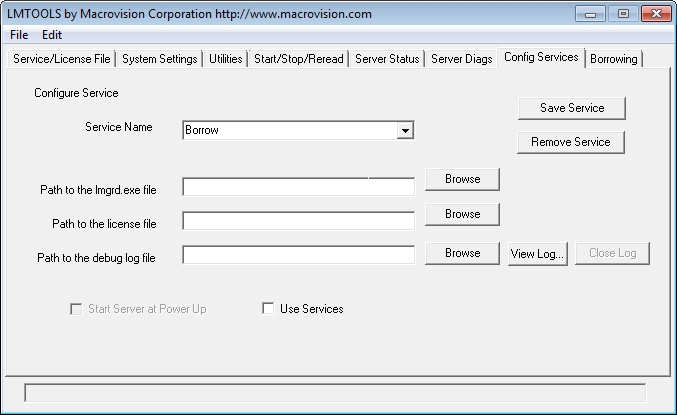Click the debug log file path field
The width and height of the screenshot is (677, 415).
[298, 255]
